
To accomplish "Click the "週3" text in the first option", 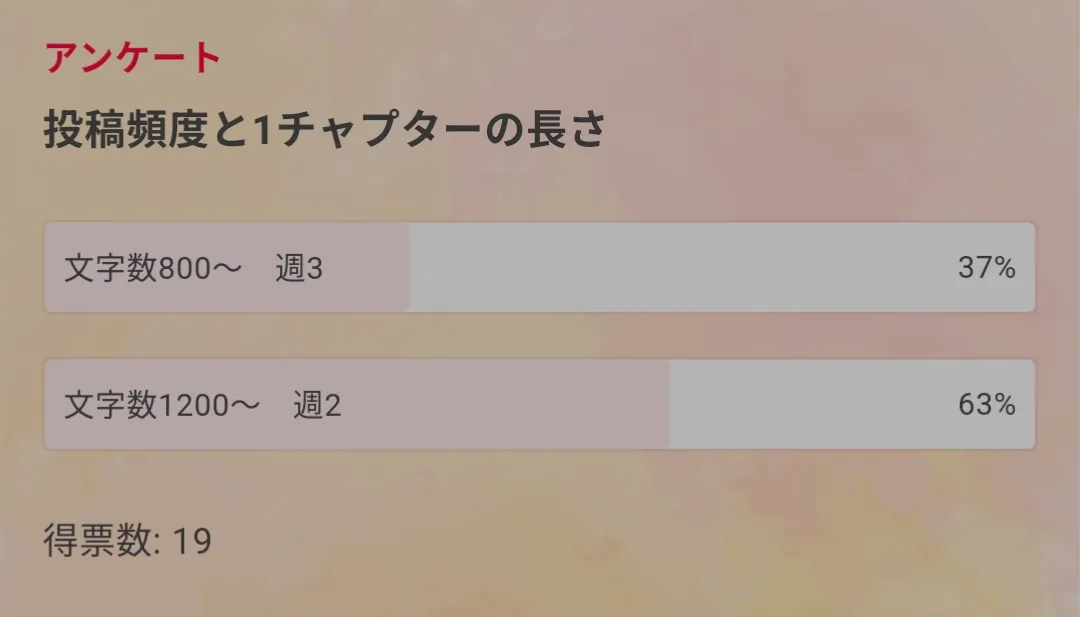I will tap(299, 268).
